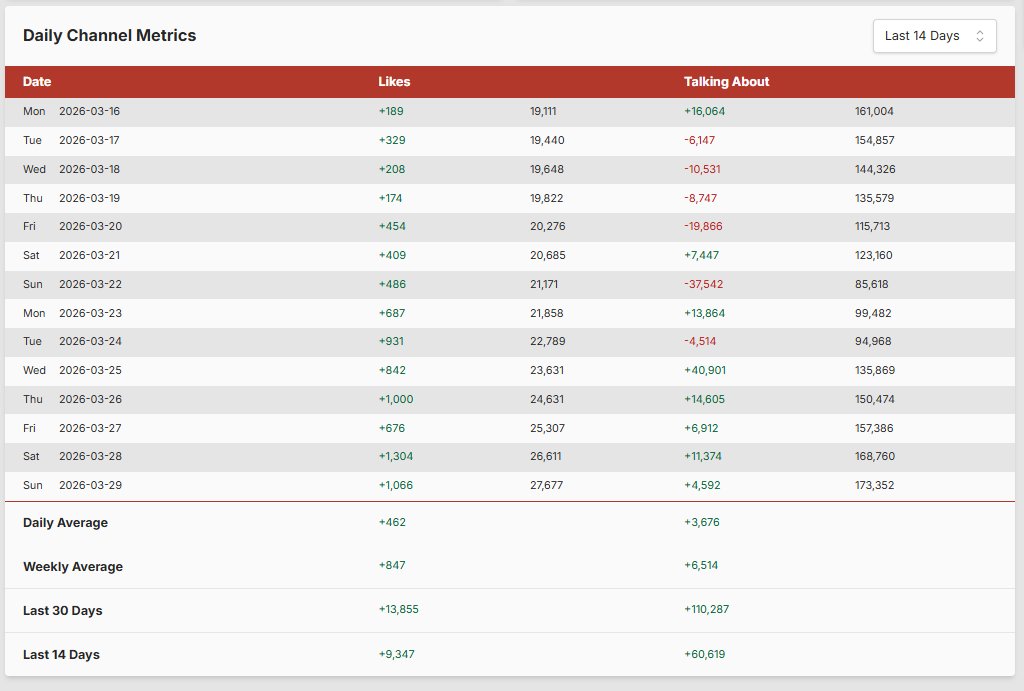Click the Daily Channel Metrics heading
This screenshot has width=1024, height=691.
click(110, 35)
